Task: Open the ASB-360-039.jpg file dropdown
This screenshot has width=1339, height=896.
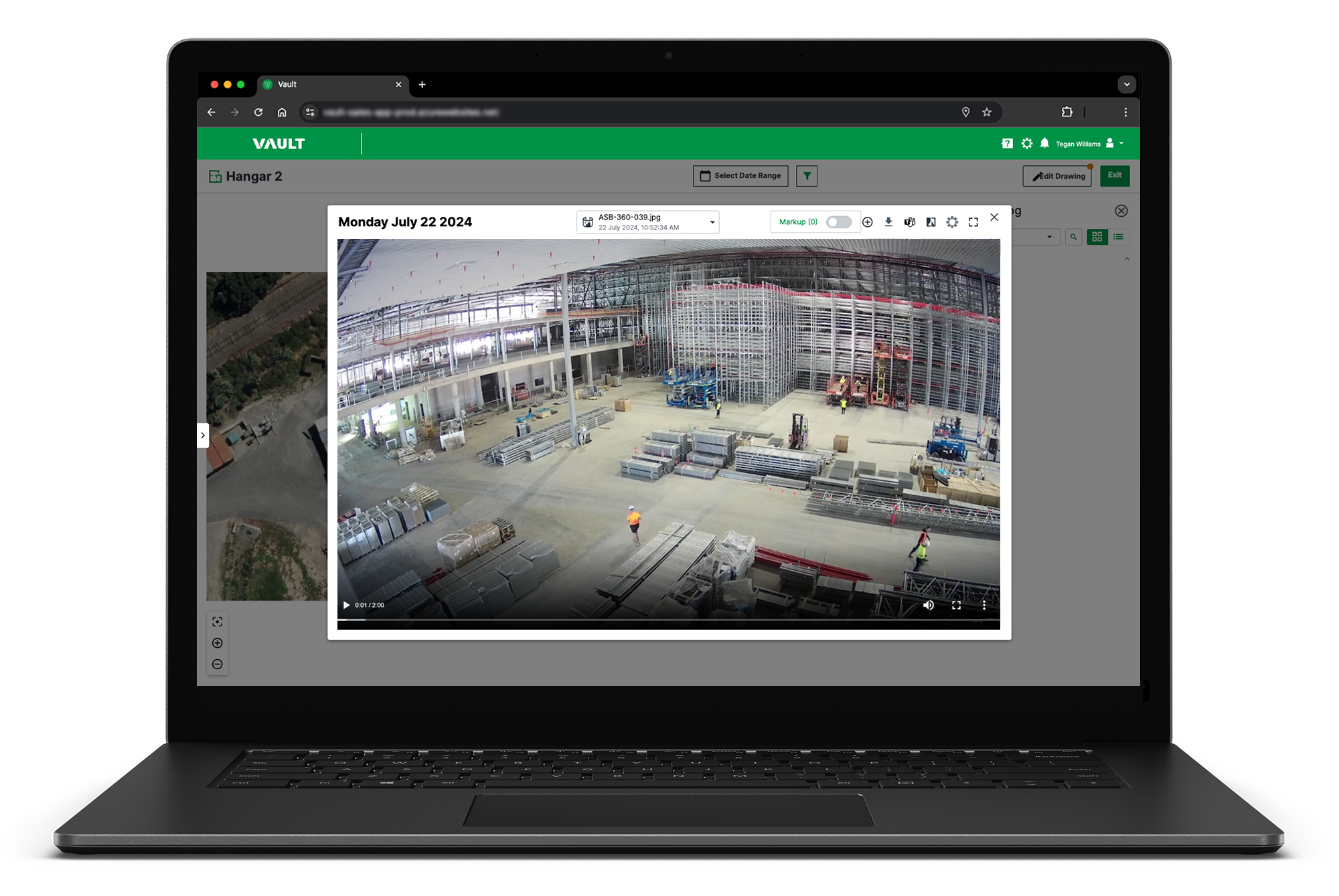Action: [x=648, y=222]
